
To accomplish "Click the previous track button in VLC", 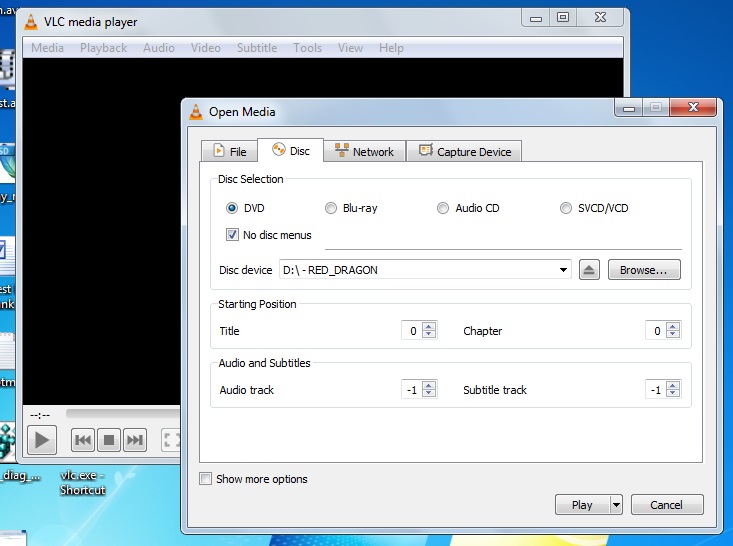I will pyautogui.click(x=83, y=440).
